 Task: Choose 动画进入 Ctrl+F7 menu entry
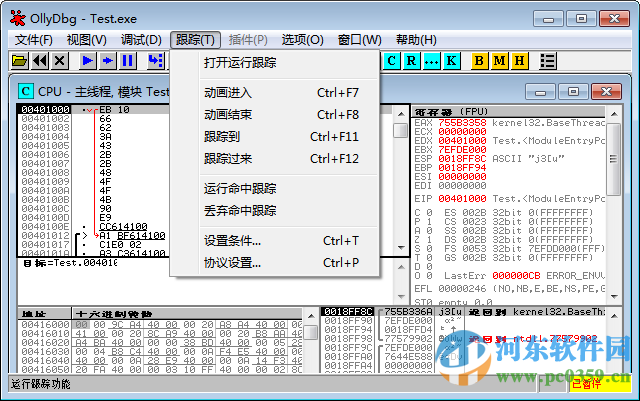tap(275, 93)
